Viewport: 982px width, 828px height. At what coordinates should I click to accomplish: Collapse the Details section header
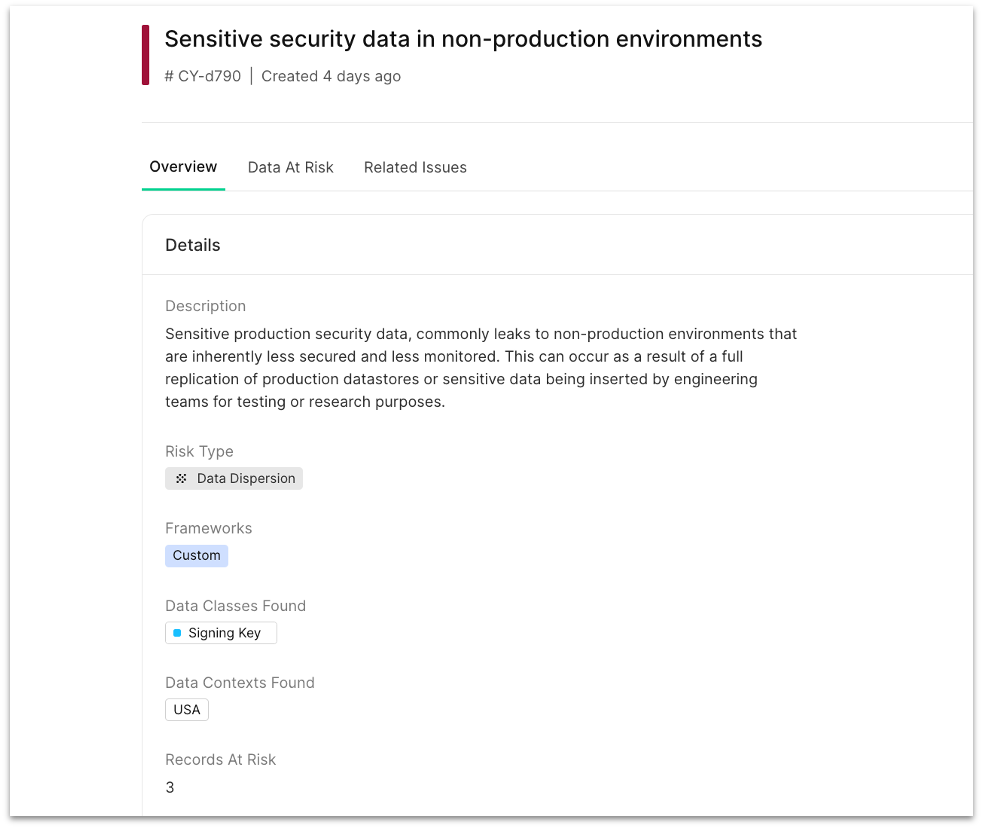point(192,244)
